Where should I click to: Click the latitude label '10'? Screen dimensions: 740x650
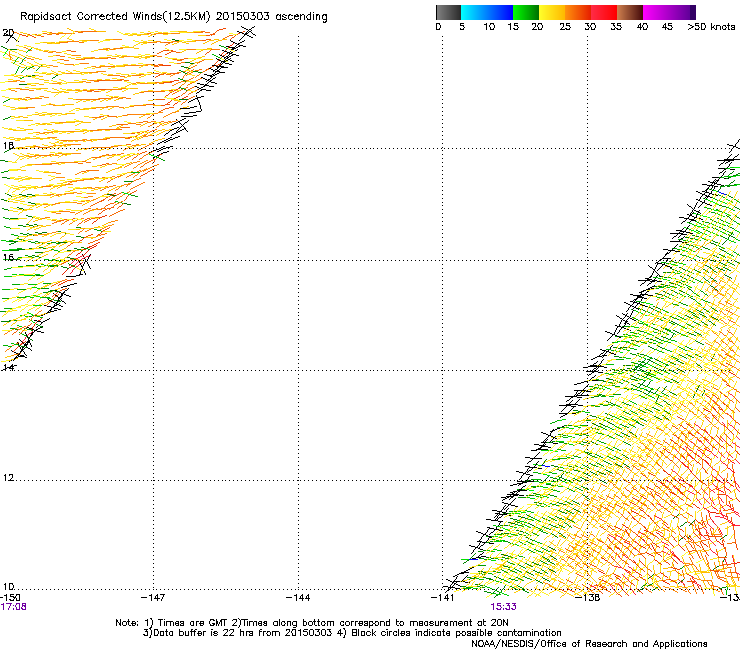tap(8, 587)
